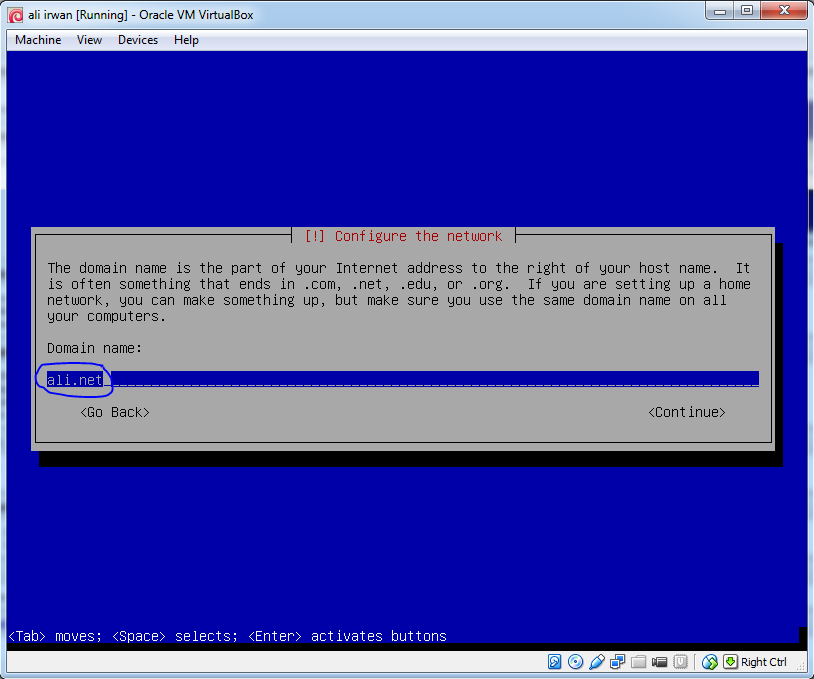Activate the <Go Back> button
The image size is (814, 679).
115,412
